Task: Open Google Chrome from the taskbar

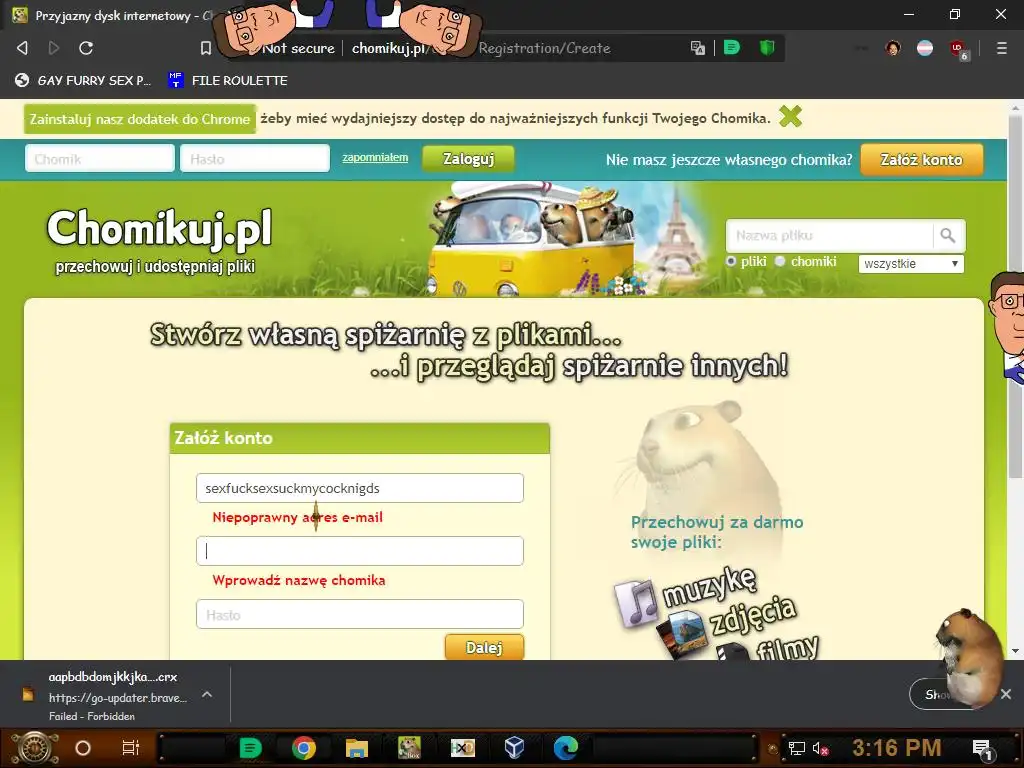Action: (x=304, y=748)
